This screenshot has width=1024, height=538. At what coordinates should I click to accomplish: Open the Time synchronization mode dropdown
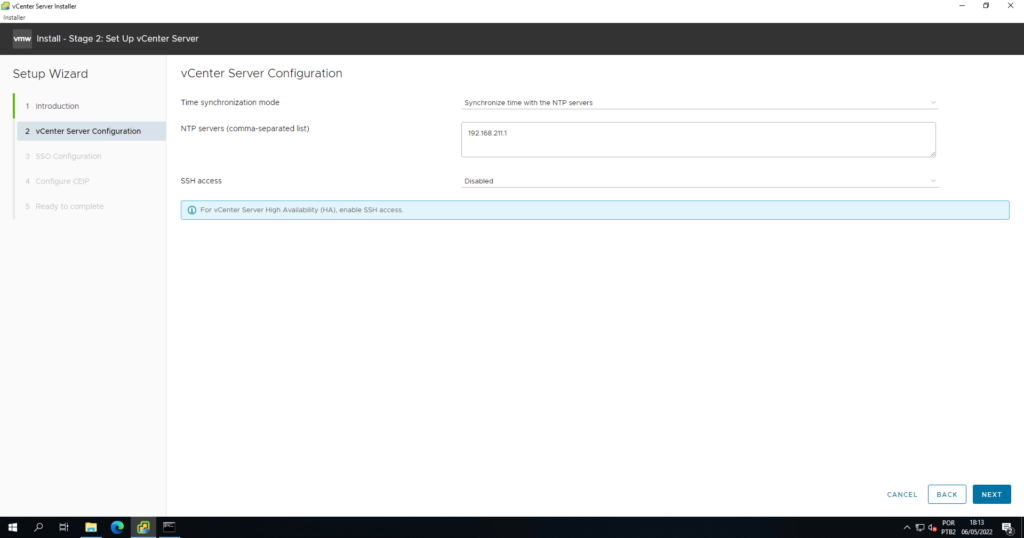click(699, 103)
